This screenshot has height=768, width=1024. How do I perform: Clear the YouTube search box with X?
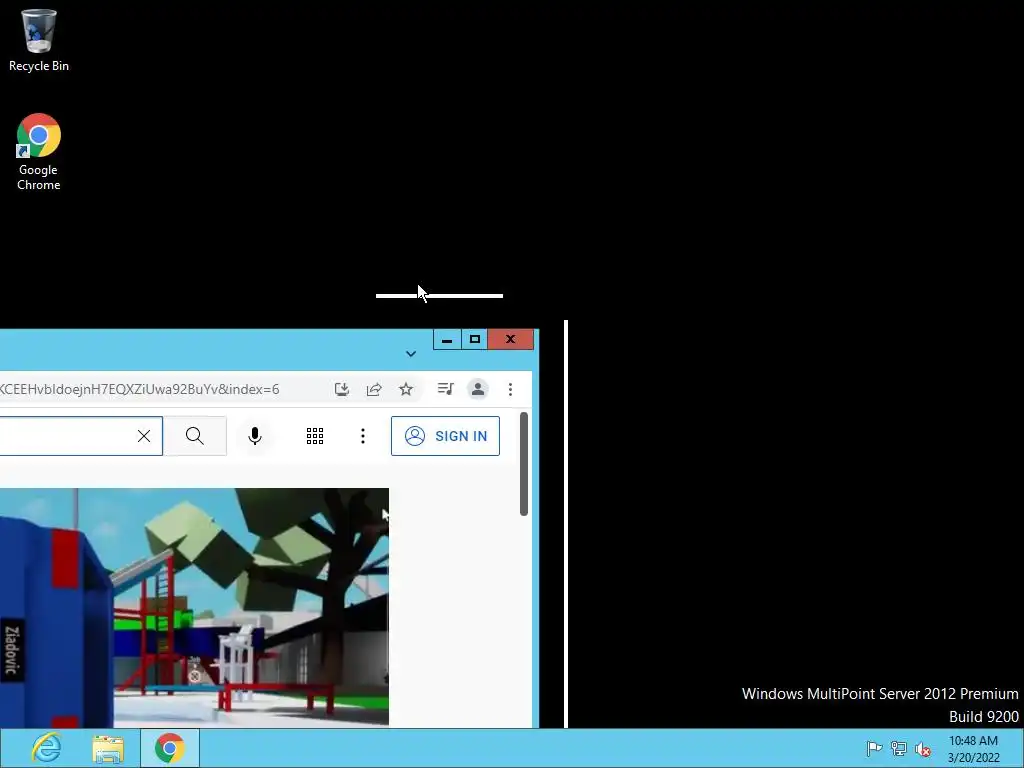point(144,436)
